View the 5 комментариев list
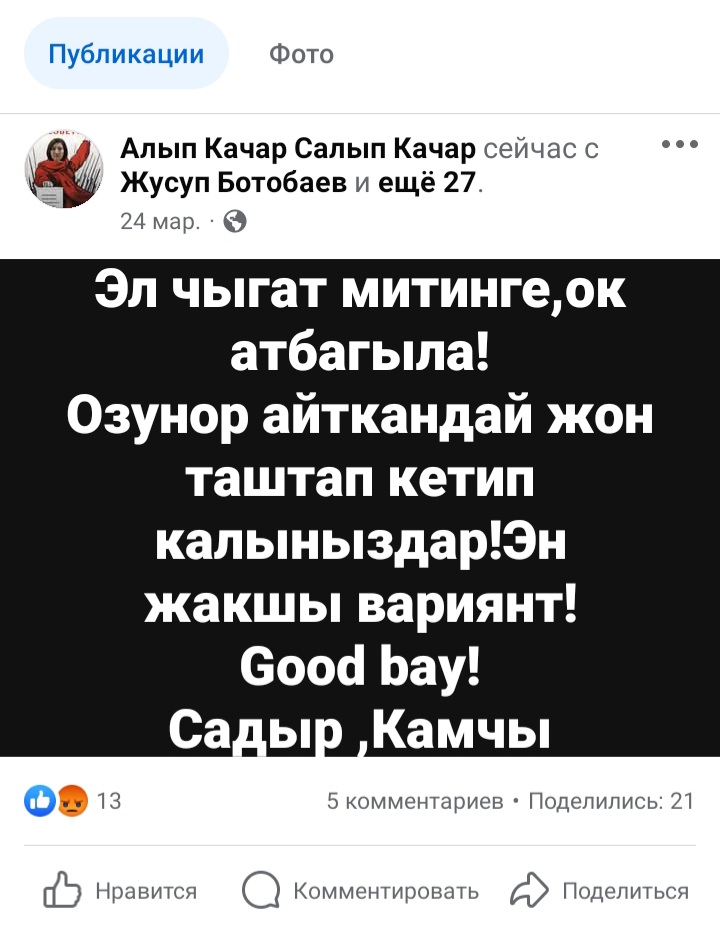This screenshot has width=720, height=928. (x=415, y=801)
